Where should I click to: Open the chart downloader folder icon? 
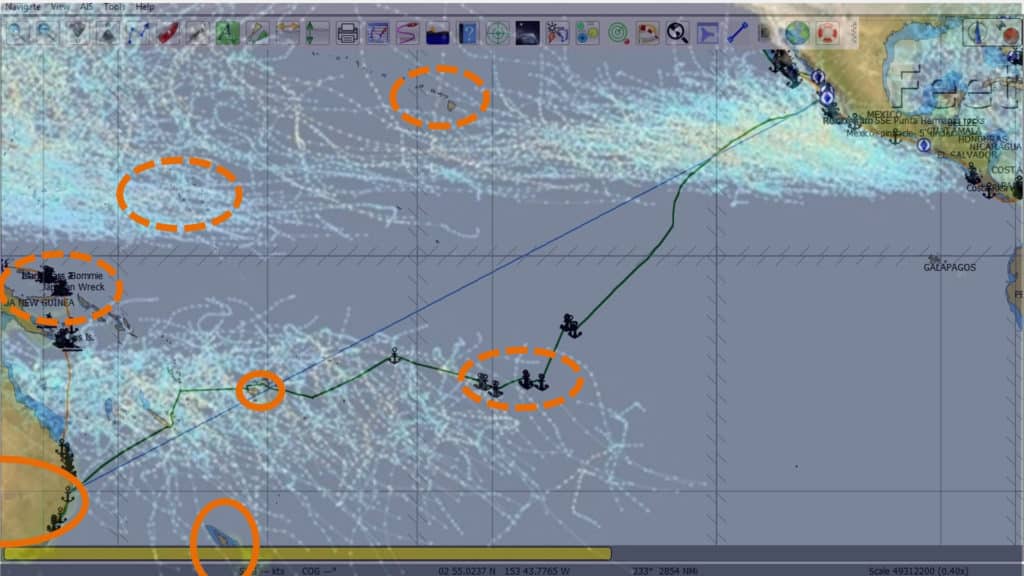tap(648, 33)
